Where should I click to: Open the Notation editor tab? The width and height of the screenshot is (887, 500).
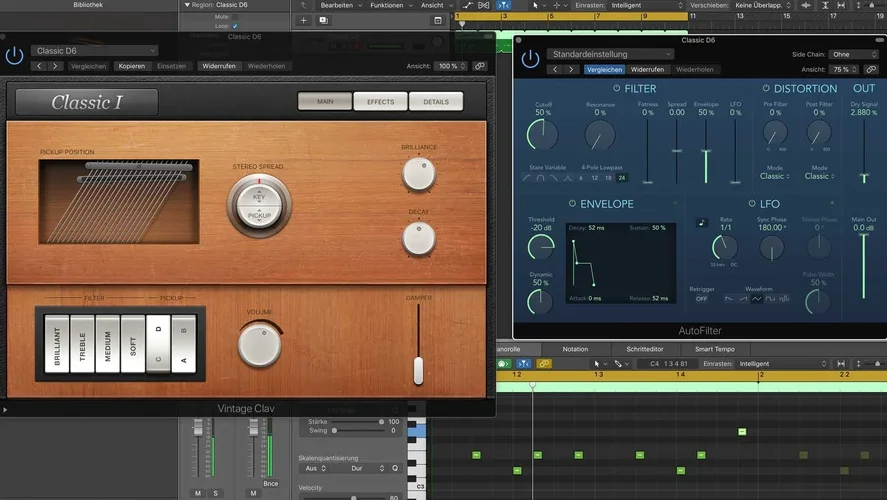[x=574, y=349]
